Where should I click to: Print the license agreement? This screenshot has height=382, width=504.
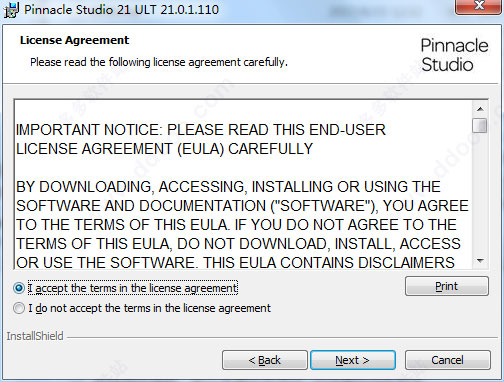(x=447, y=286)
